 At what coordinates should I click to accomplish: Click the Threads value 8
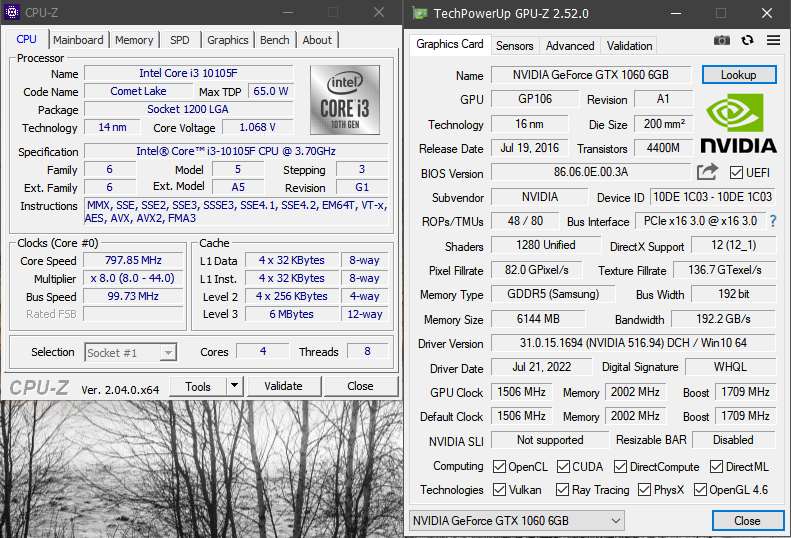point(367,351)
